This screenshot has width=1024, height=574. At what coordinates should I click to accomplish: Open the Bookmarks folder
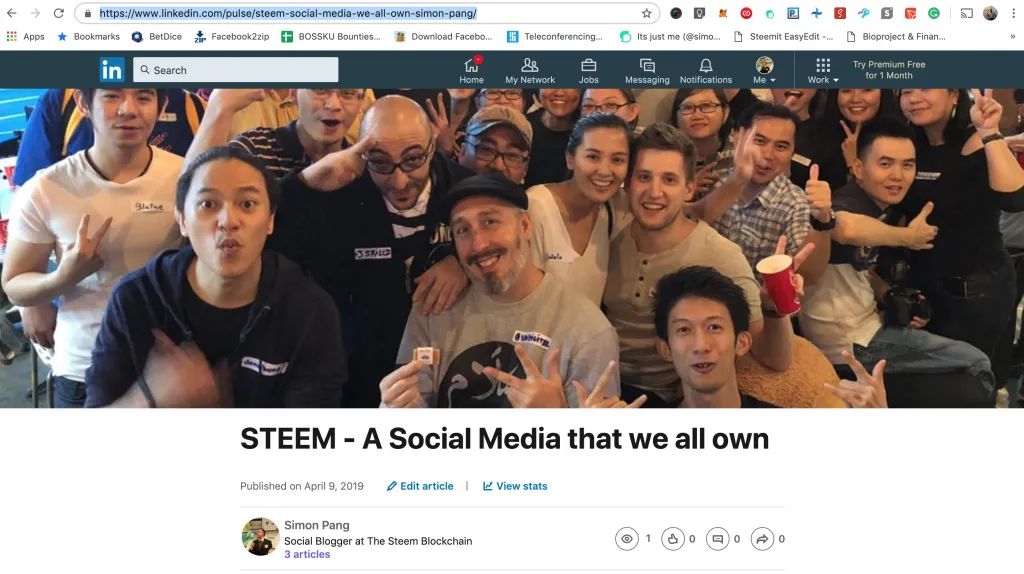(x=89, y=37)
